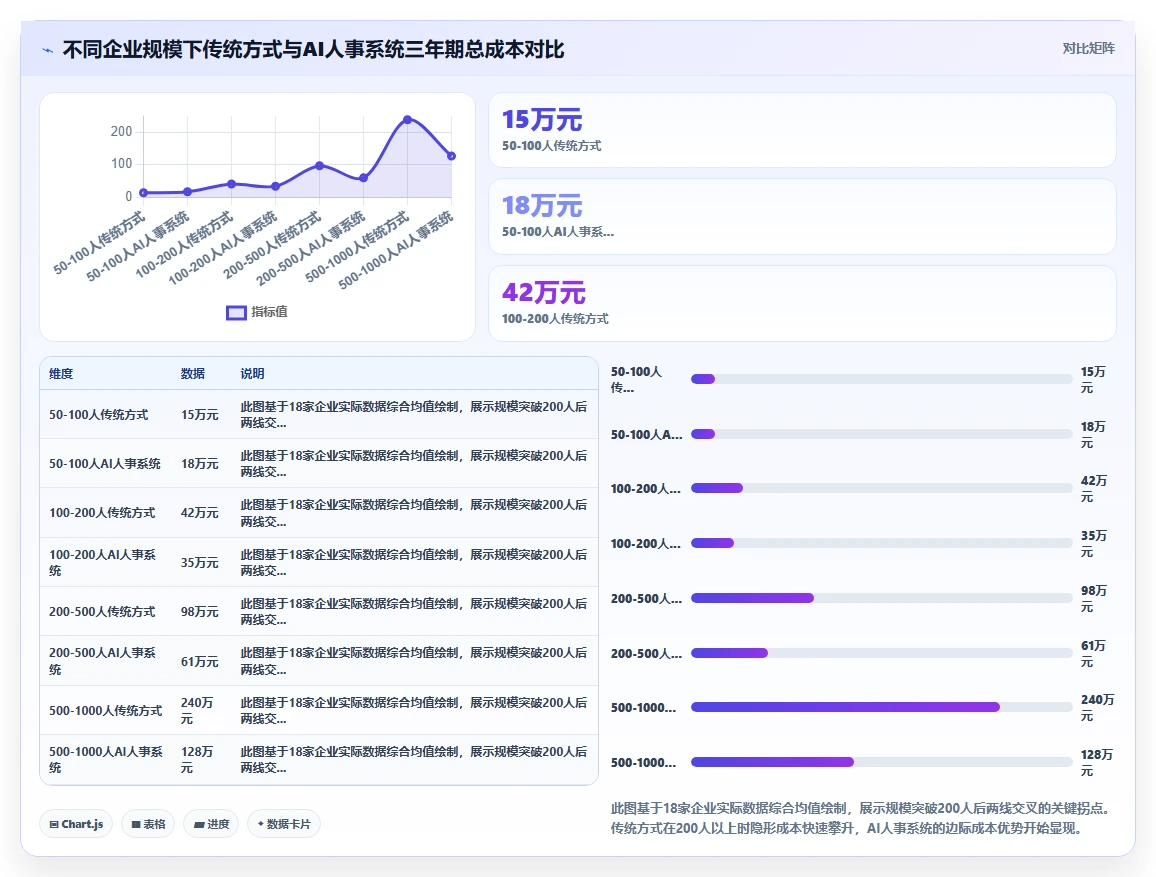Click the 进度 tag icon
The image size is (1156, 877).
point(198,825)
